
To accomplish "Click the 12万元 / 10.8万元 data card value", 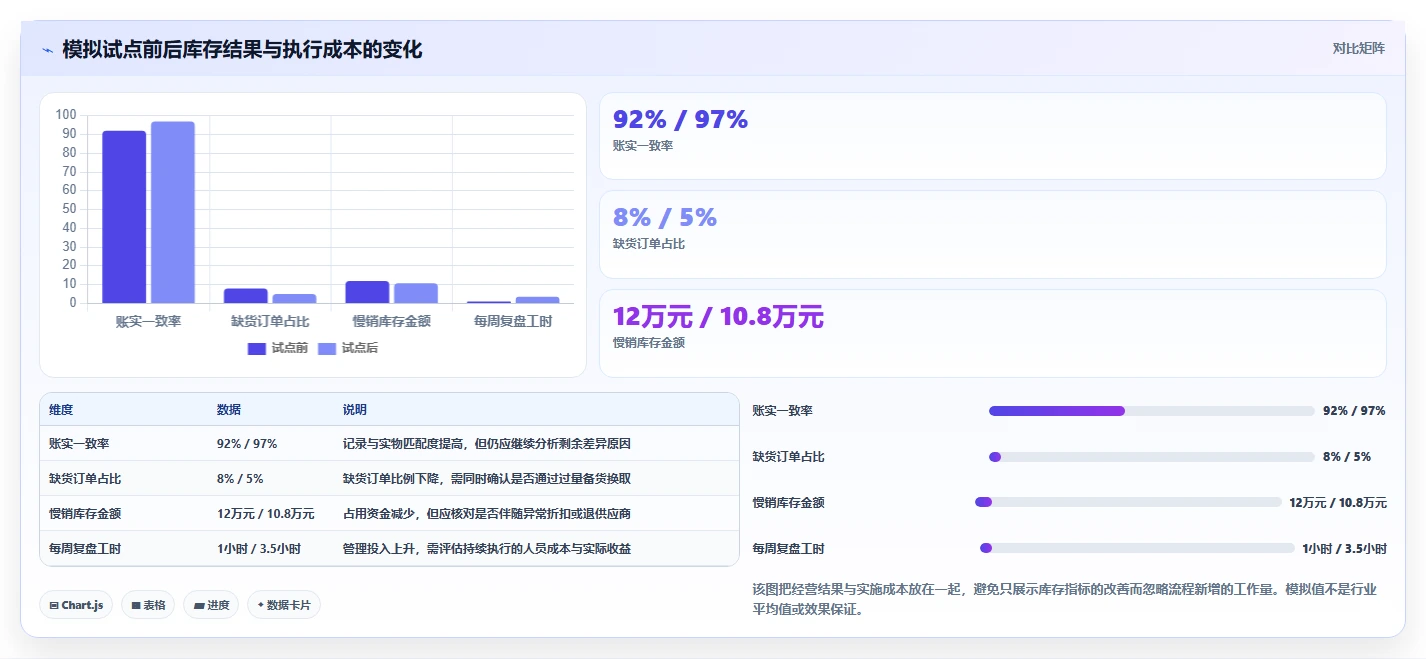I will (x=718, y=317).
